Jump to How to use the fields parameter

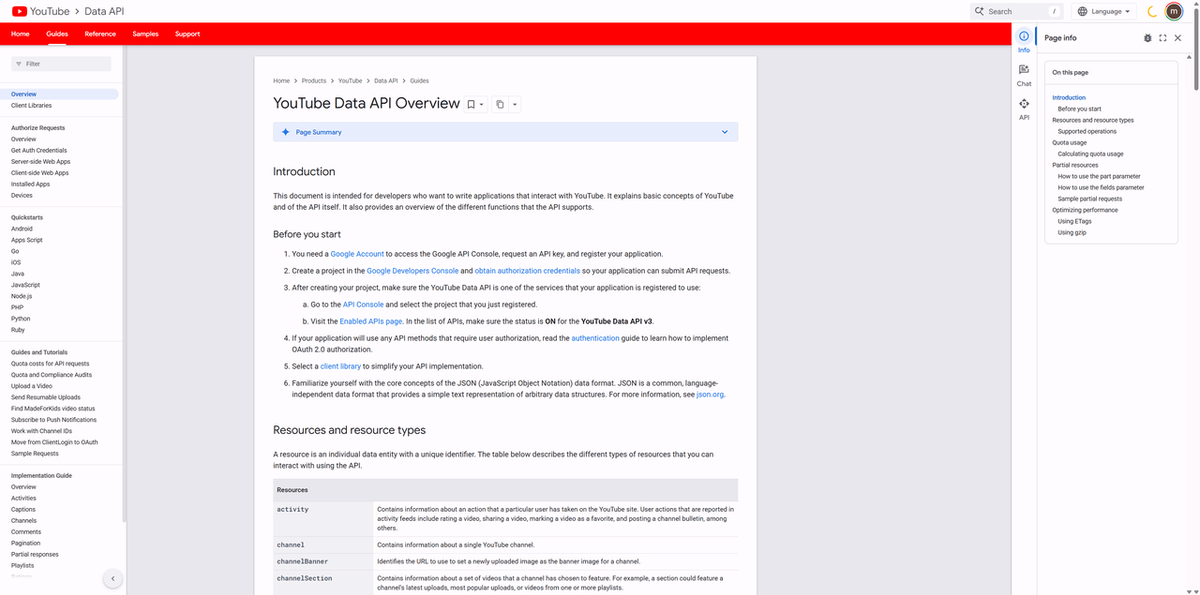[x=1101, y=187]
